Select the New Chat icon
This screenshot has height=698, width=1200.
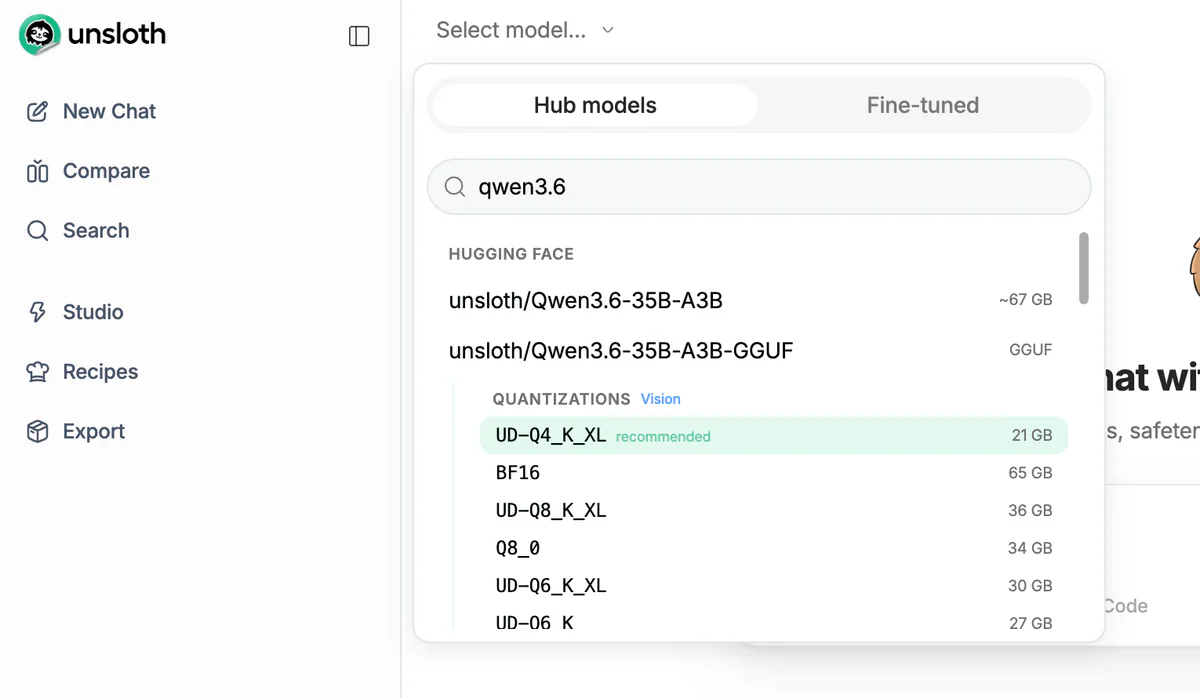(x=37, y=111)
